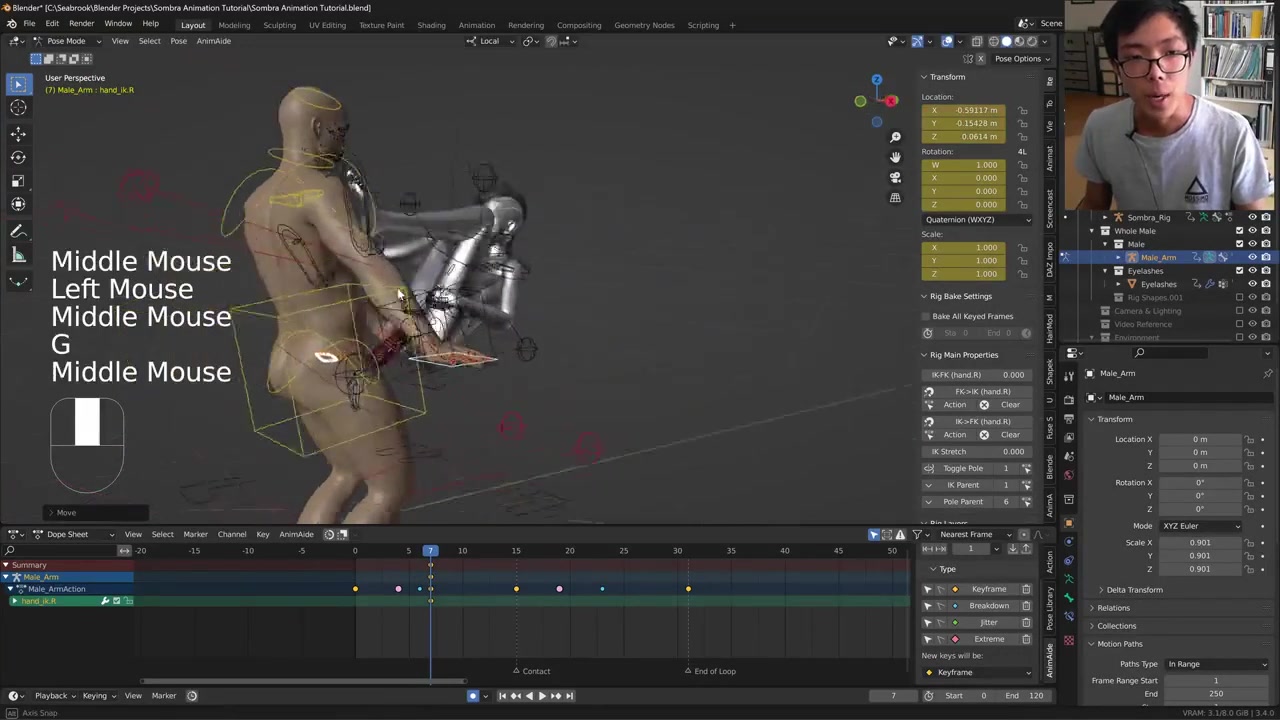Open the Render menu
The width and height of the screenshot is (1280, 720).
point(81,24)
